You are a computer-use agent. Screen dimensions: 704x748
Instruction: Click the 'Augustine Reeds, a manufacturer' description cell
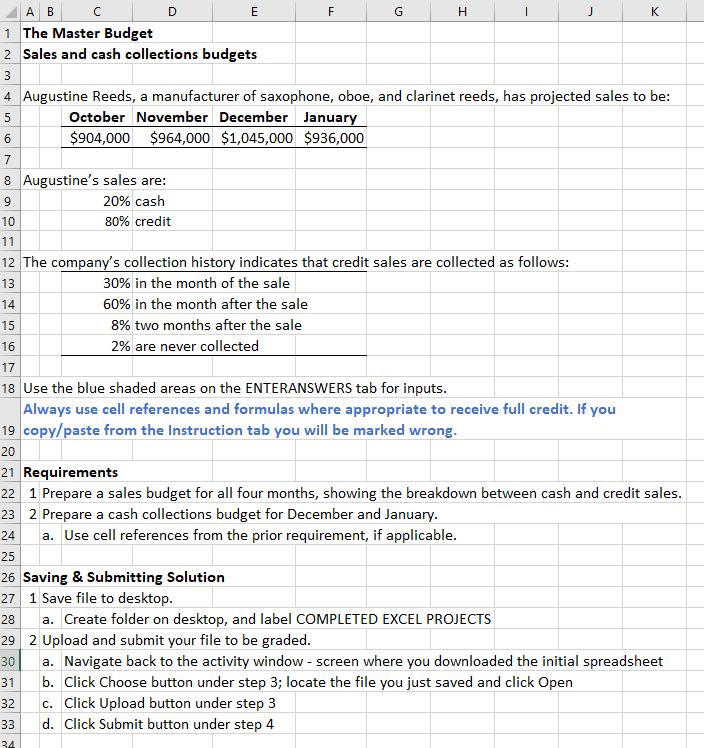346,96
